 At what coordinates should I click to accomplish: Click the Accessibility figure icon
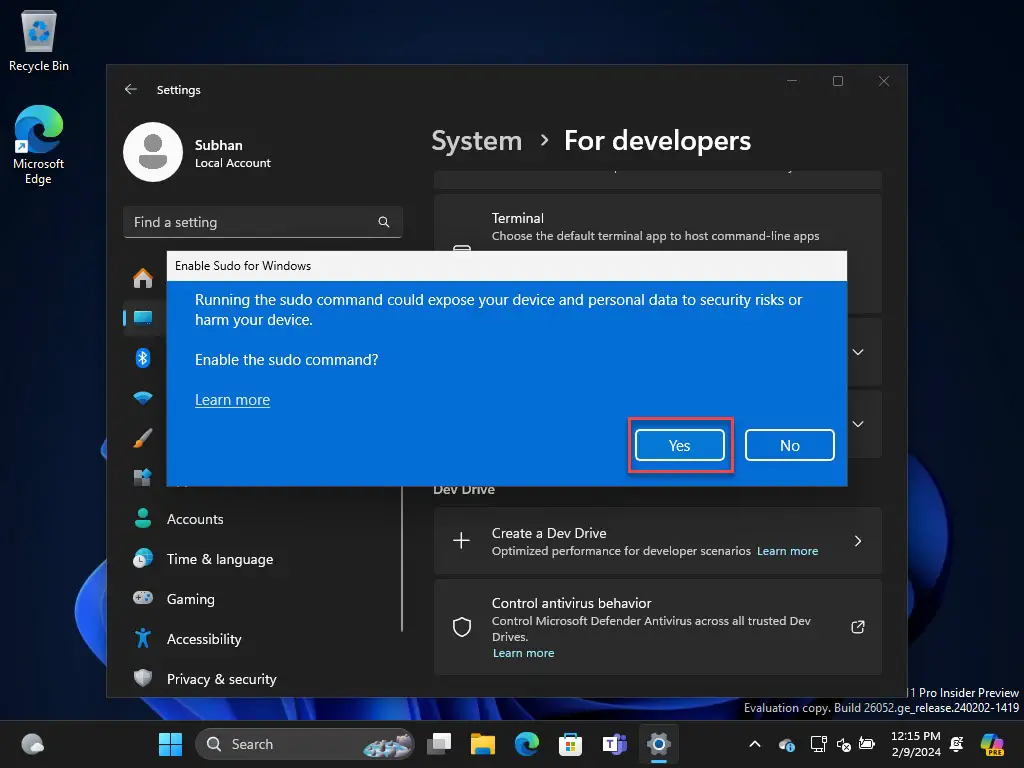tap(142, 638)
